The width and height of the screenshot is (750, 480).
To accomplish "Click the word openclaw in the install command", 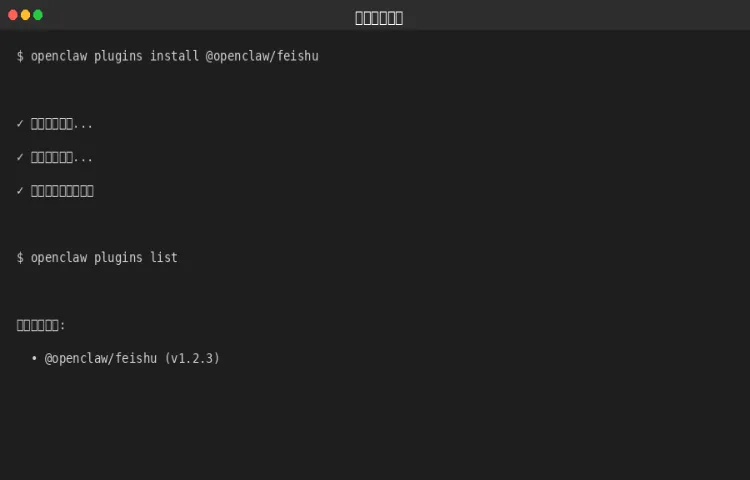I will (x=59, y=56).
